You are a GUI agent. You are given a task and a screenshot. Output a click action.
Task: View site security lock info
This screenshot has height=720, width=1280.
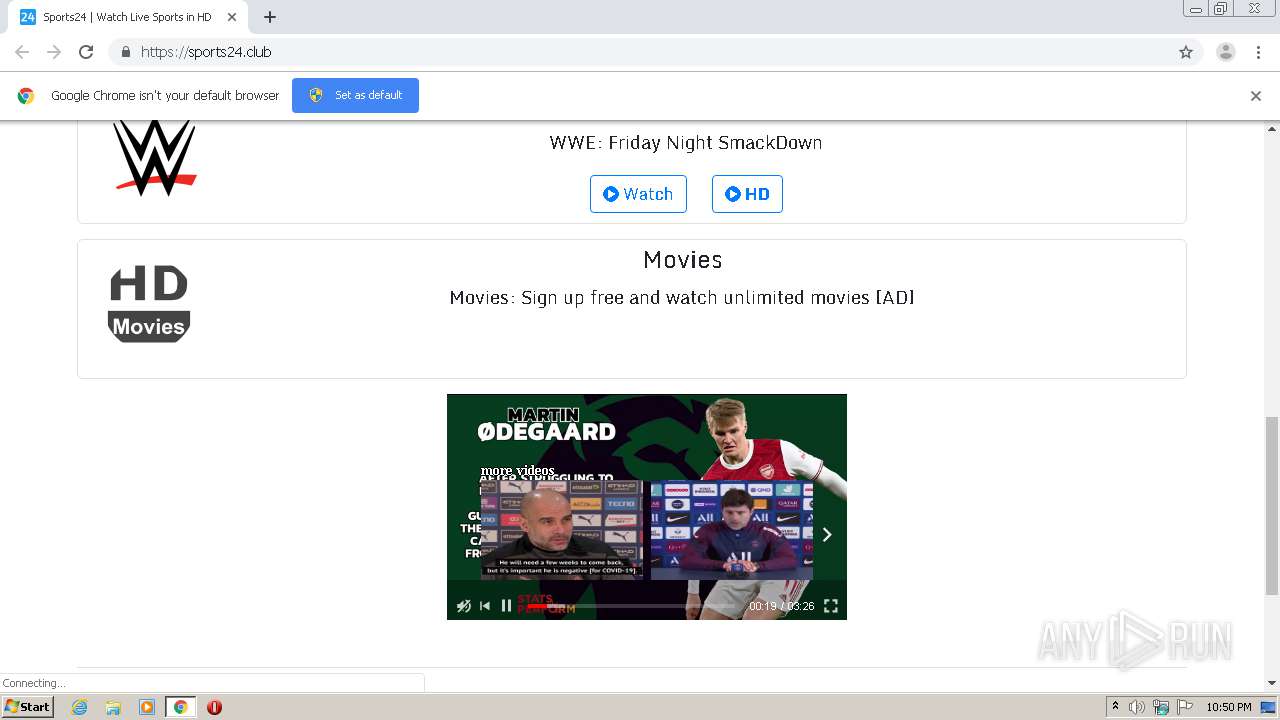pyautogui.click(x=125, y=52)
